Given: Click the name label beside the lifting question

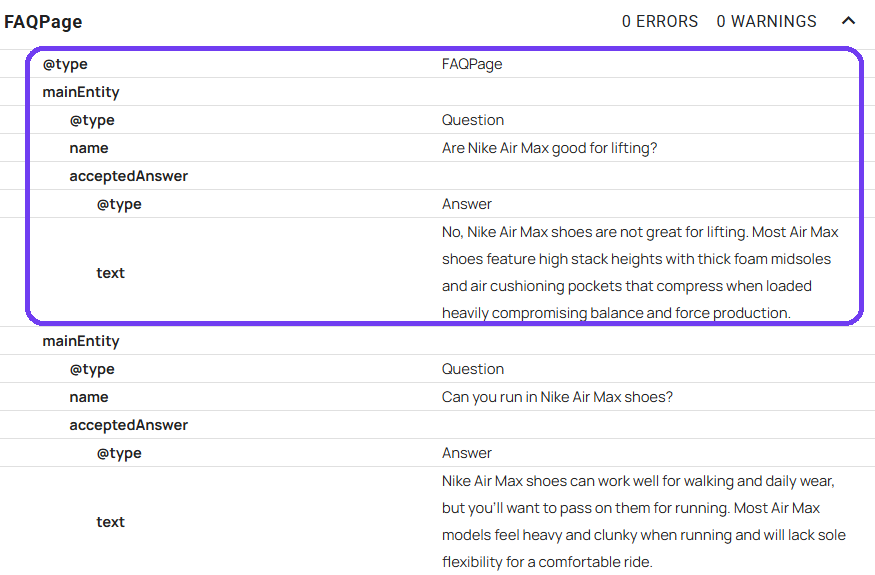Looking at the screenshot, I should [88, 148].
